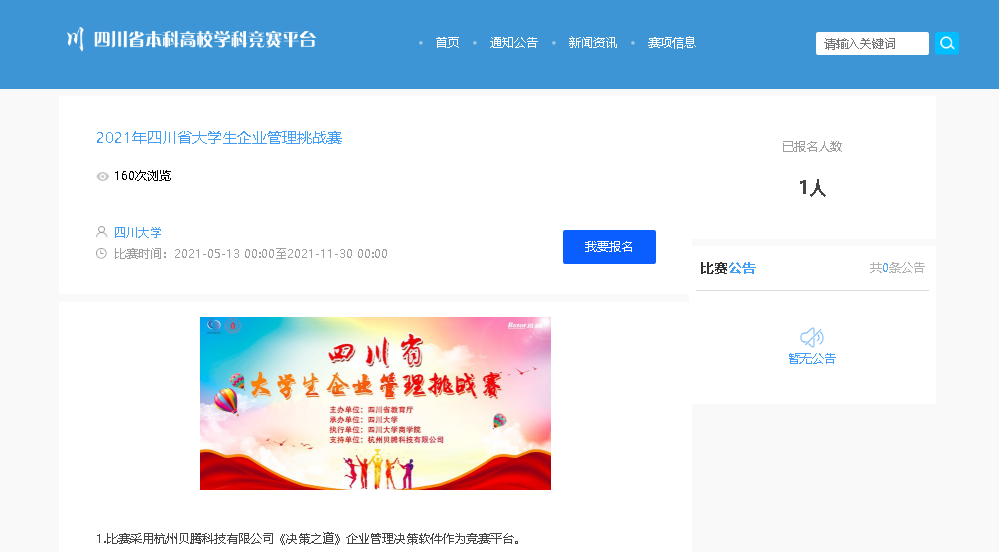This screenshot has height=552, width=999.
Task: Go to 通知公告 in the navigation
Action: click(514, 43)
